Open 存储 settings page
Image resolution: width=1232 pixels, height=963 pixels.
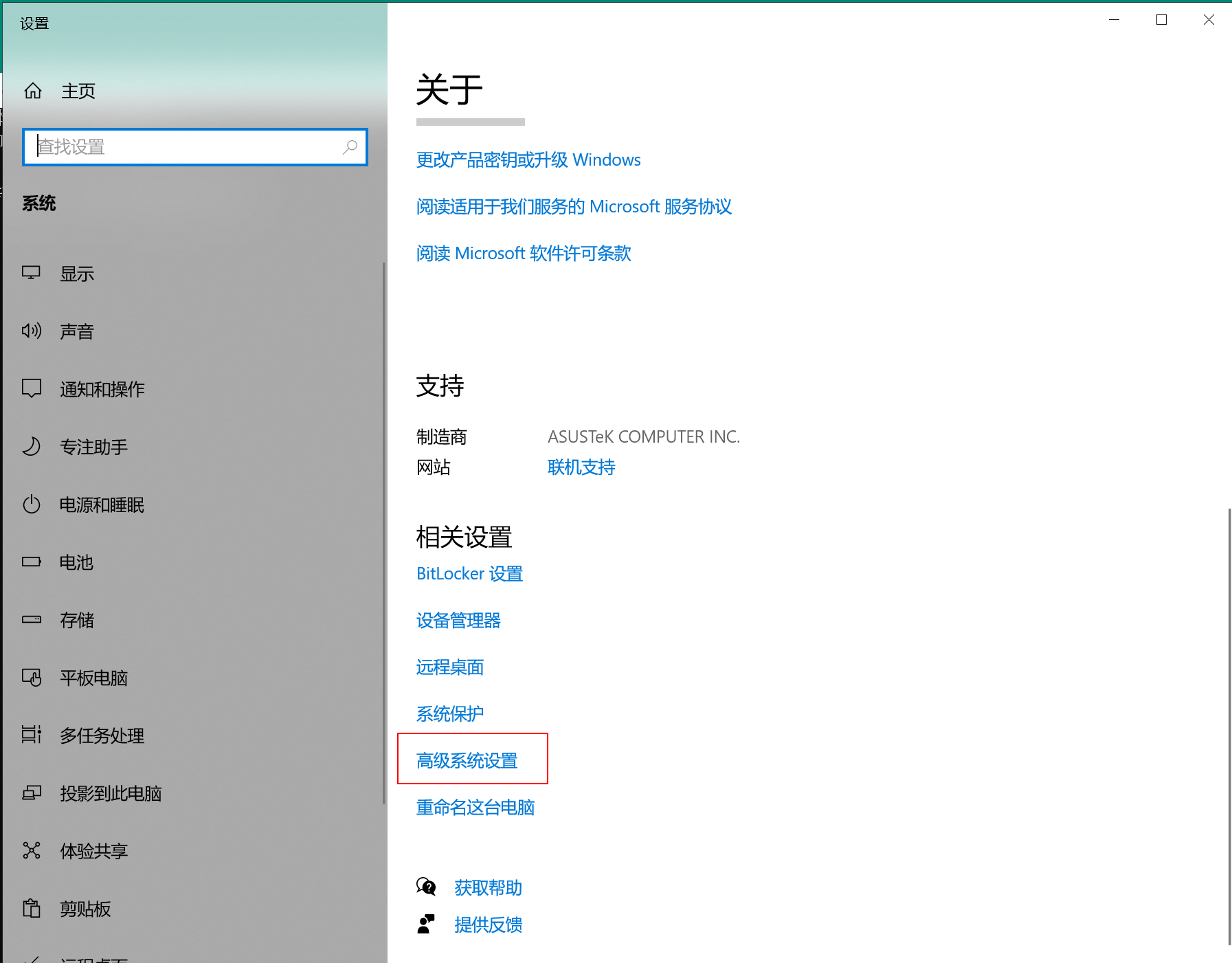(77, 620)
